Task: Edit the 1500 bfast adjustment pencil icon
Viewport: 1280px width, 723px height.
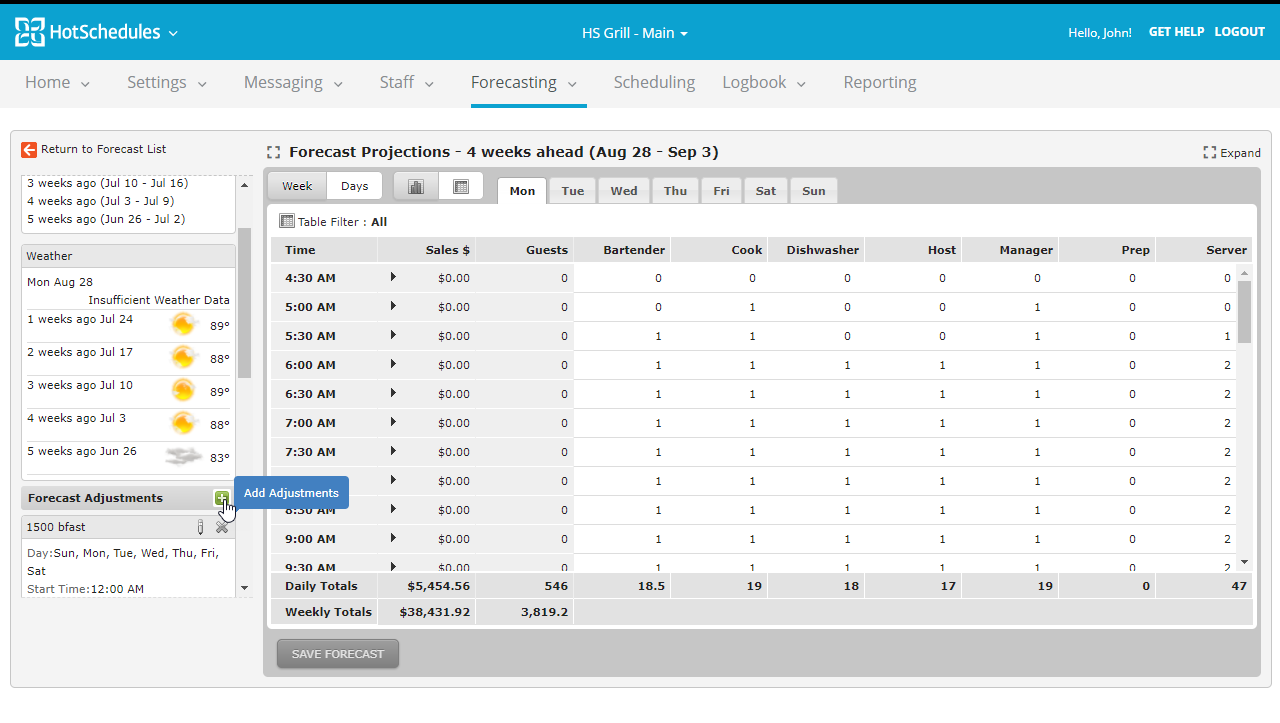Action: (x=200, y=527)
